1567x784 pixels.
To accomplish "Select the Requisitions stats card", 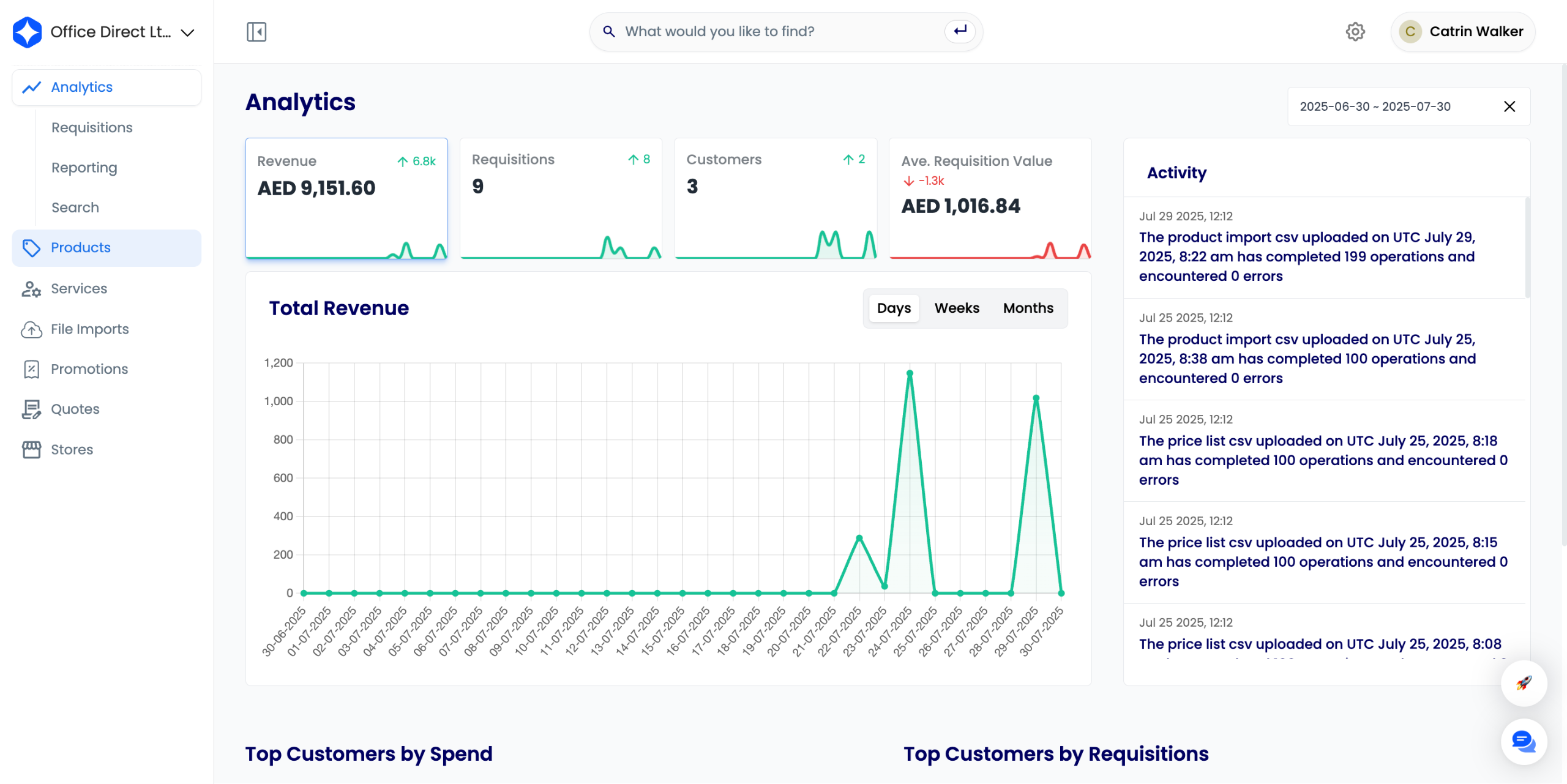I will [x=560, y=198].
